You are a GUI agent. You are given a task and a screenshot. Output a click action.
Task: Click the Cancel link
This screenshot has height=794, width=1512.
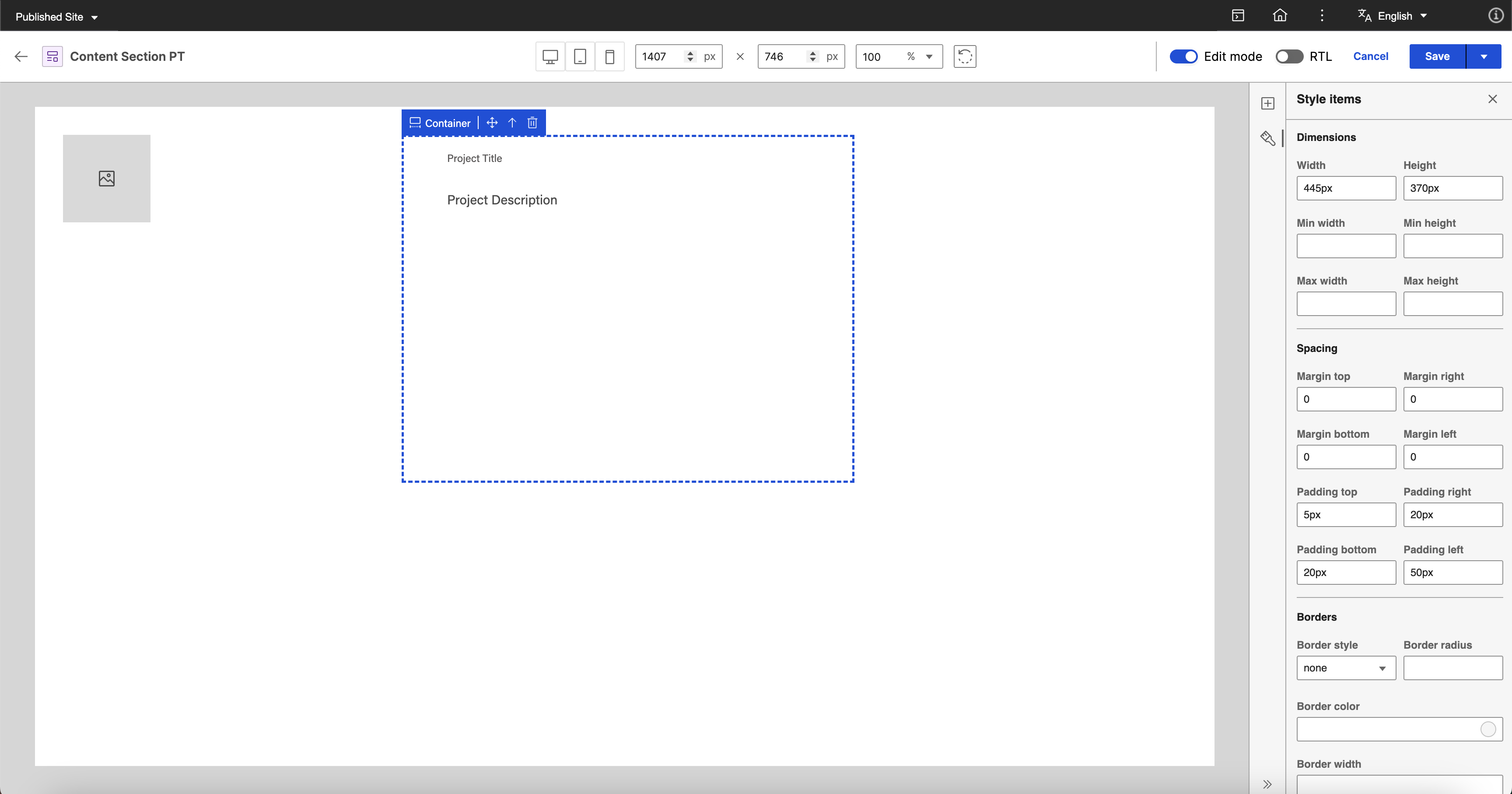[x=1371, y=56]
